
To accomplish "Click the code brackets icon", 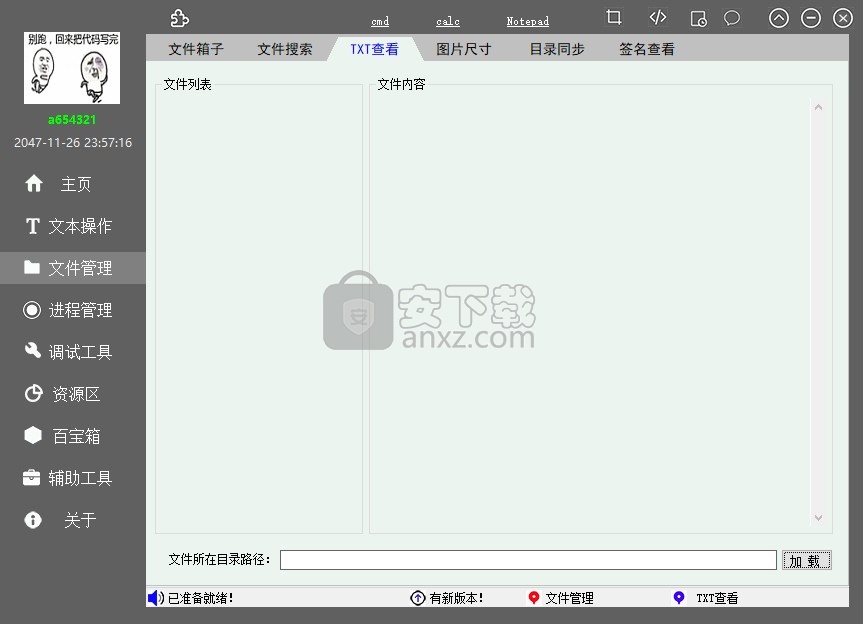I will [x=658, y=18].
